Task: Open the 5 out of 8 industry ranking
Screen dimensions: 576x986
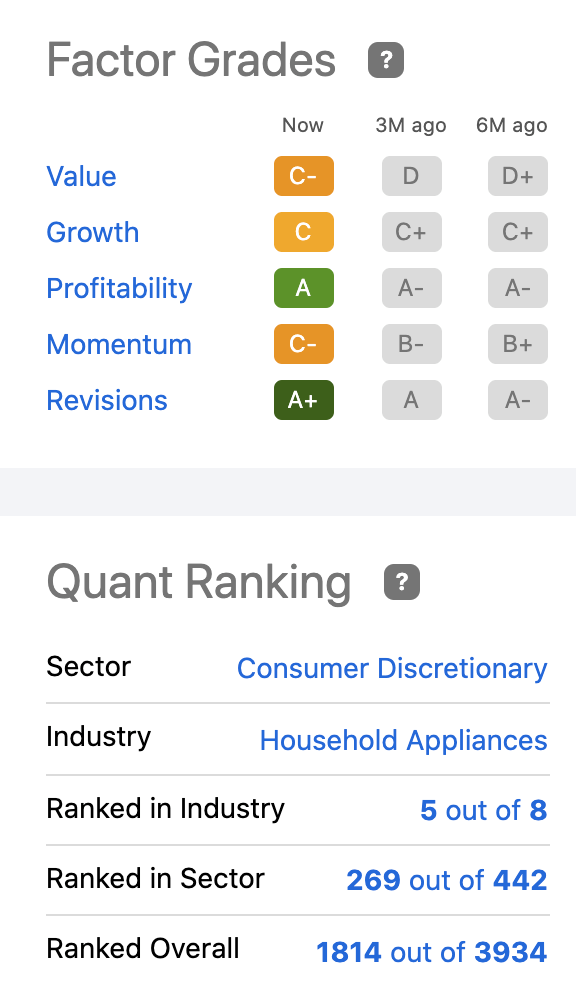Action: 484,811
